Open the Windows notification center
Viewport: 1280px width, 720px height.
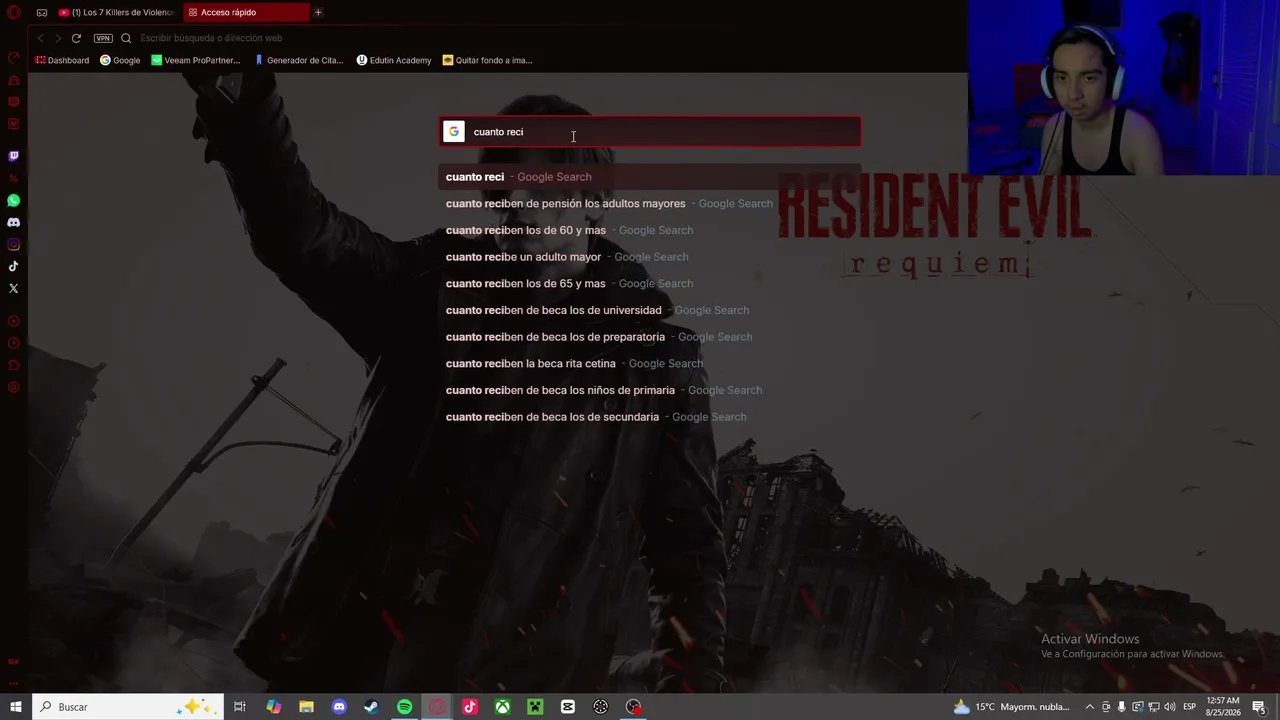point(1259,707)
